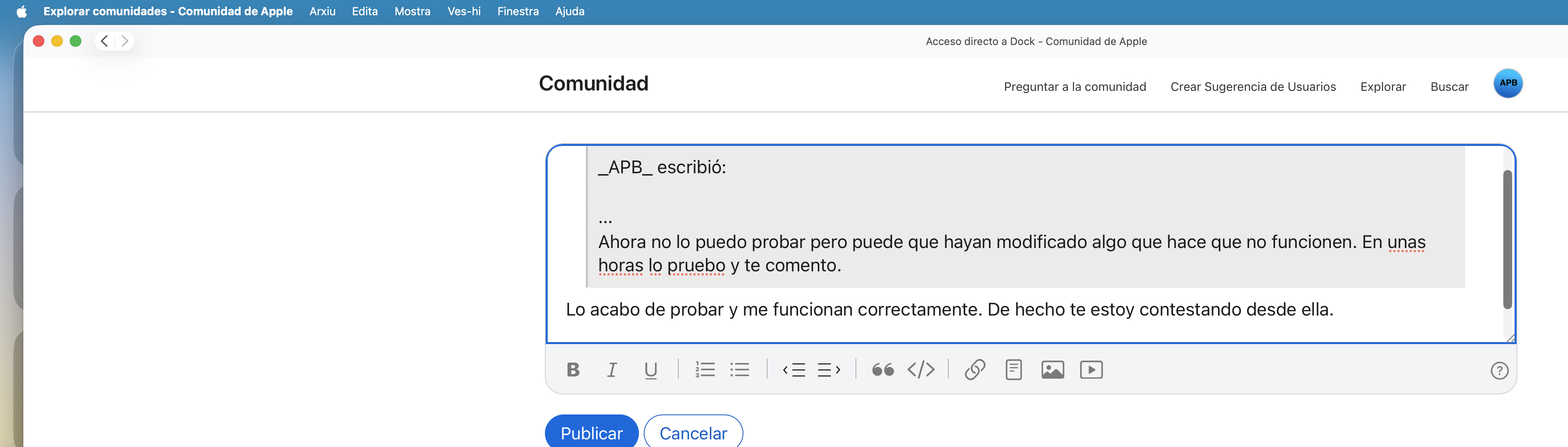Screen dimensions: 1568x447
Task: Open the Edita menu
Action: (364, 11)
